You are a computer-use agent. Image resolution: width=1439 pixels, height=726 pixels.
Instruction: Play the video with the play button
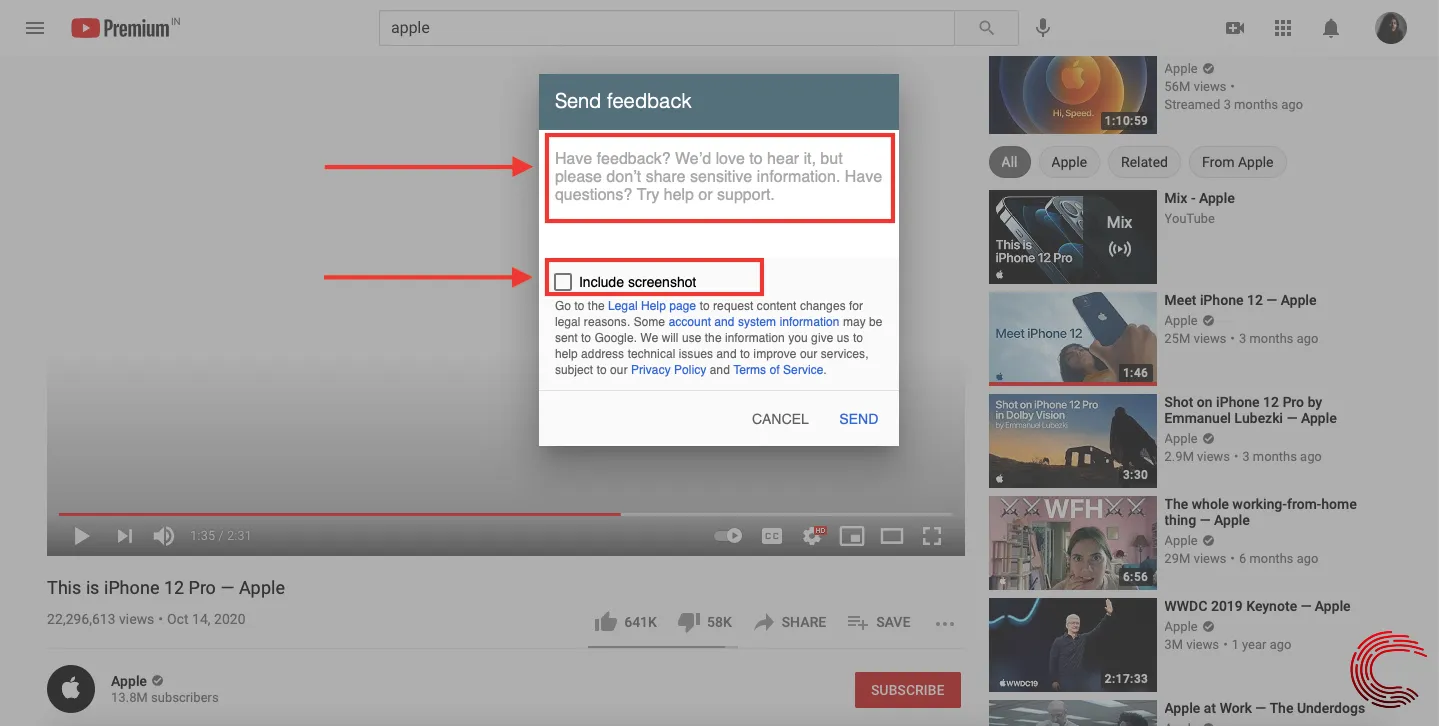82,536
